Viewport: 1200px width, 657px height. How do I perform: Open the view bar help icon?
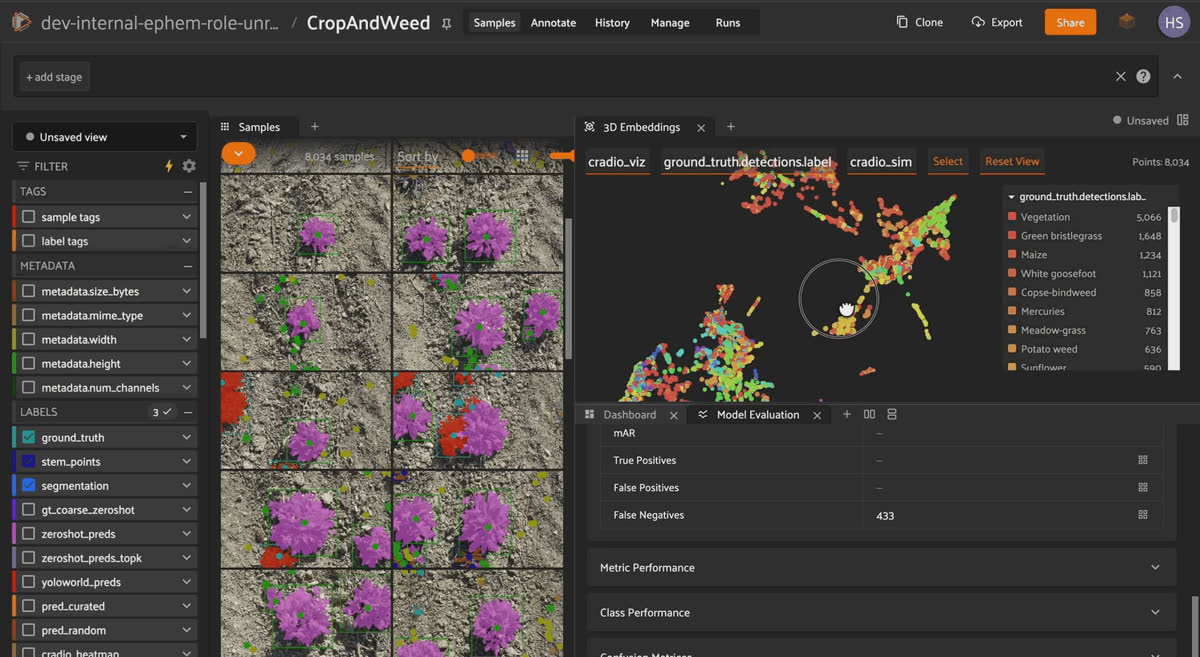click(1143, 76)
